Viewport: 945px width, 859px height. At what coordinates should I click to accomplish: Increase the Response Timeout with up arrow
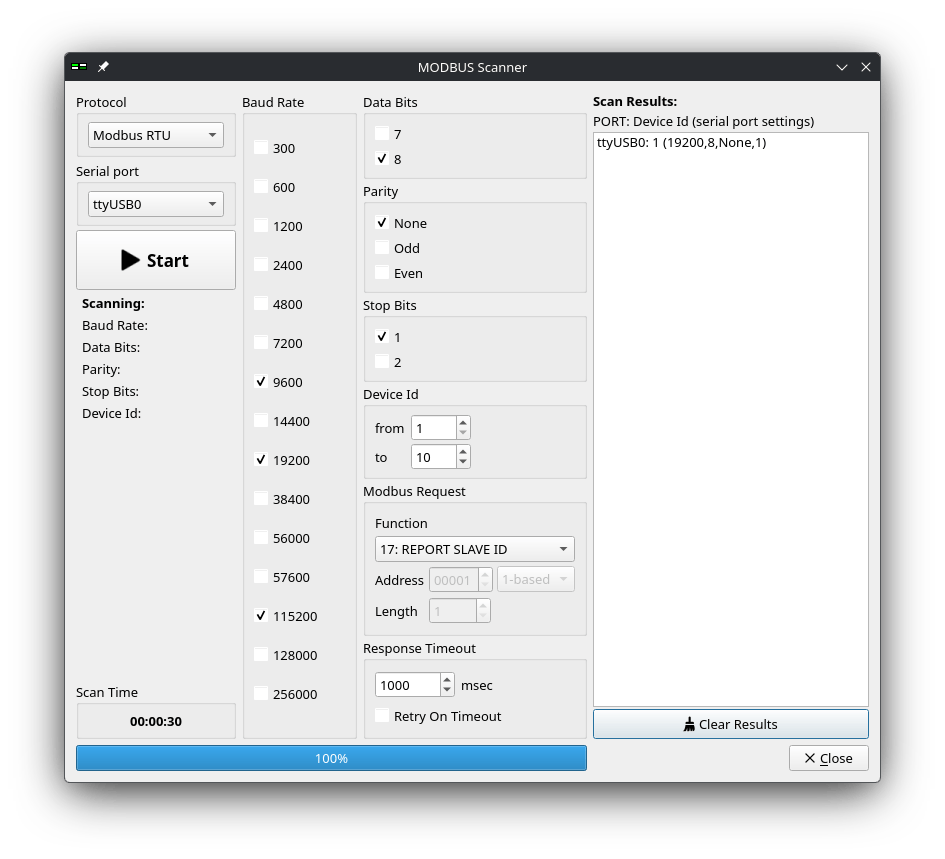pyautogui.click(x=447, y=679)
